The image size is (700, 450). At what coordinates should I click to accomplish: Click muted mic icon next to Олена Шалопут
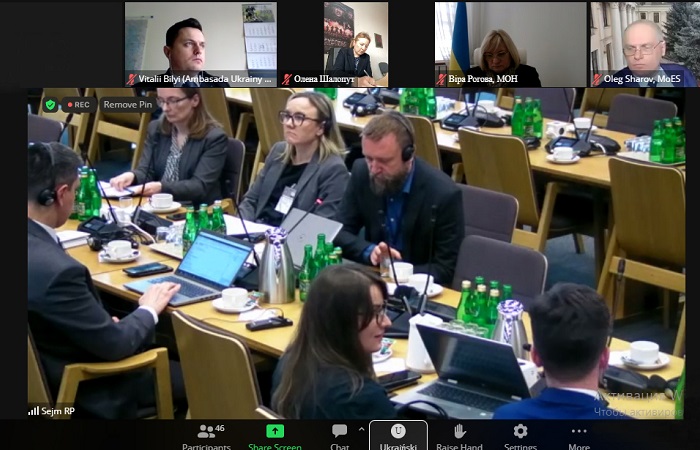point(287,79)
